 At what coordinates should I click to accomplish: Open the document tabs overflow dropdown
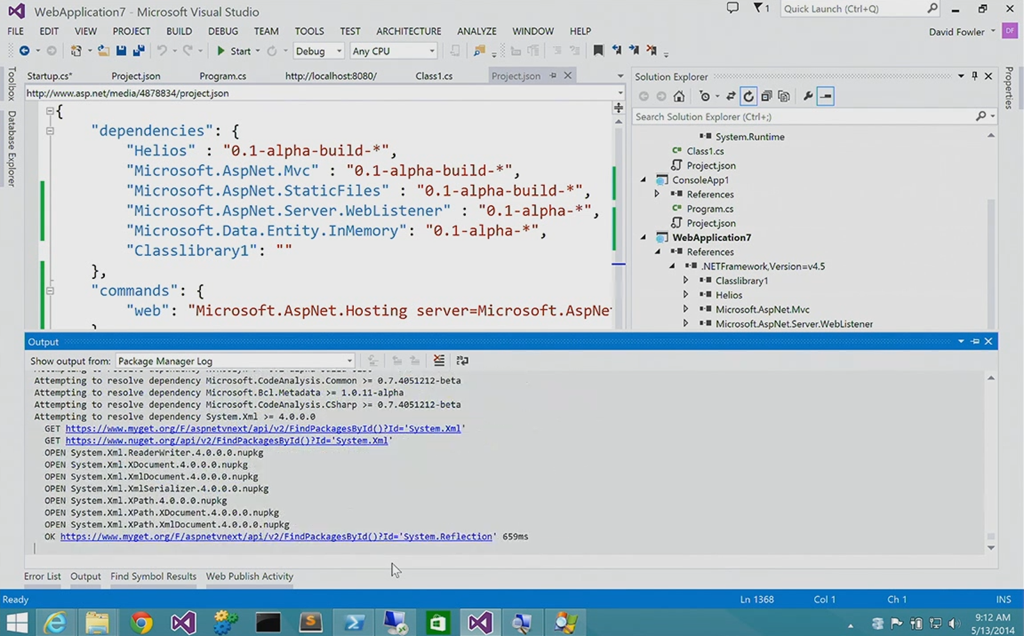[x=620, y=76]
